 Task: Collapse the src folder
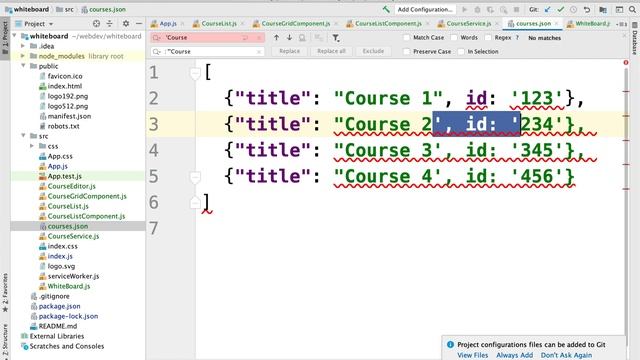pos(23,136)
